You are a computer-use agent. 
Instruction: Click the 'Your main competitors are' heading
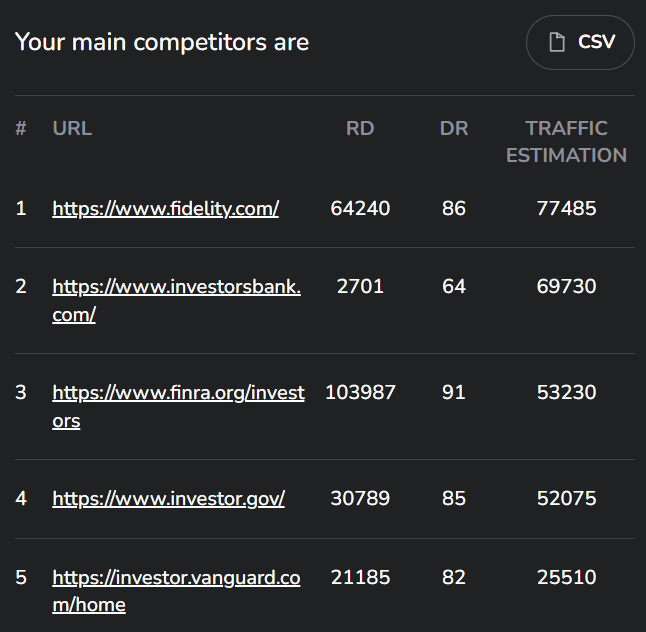pos(162,42)
